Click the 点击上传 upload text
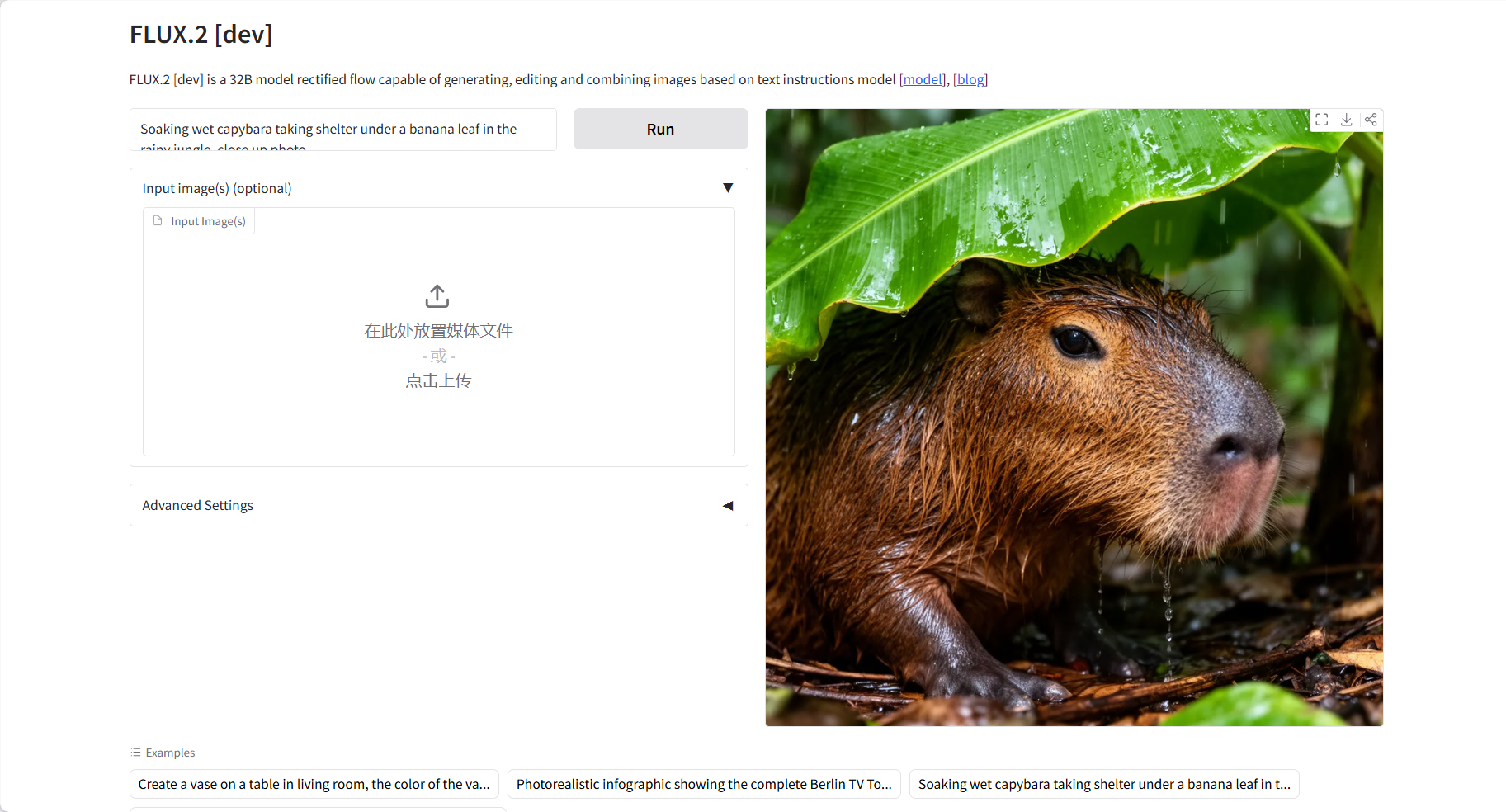1506x812 pixels. point(438,380)
